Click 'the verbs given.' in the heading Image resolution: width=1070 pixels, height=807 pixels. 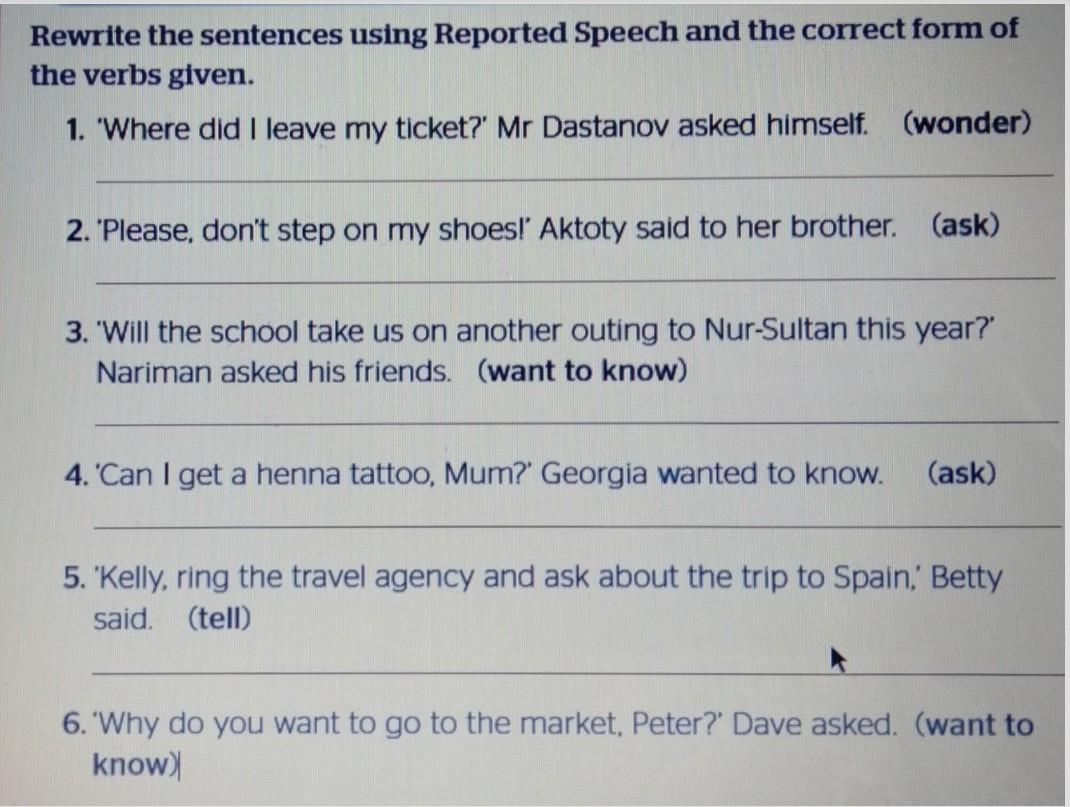pos(142,75)
